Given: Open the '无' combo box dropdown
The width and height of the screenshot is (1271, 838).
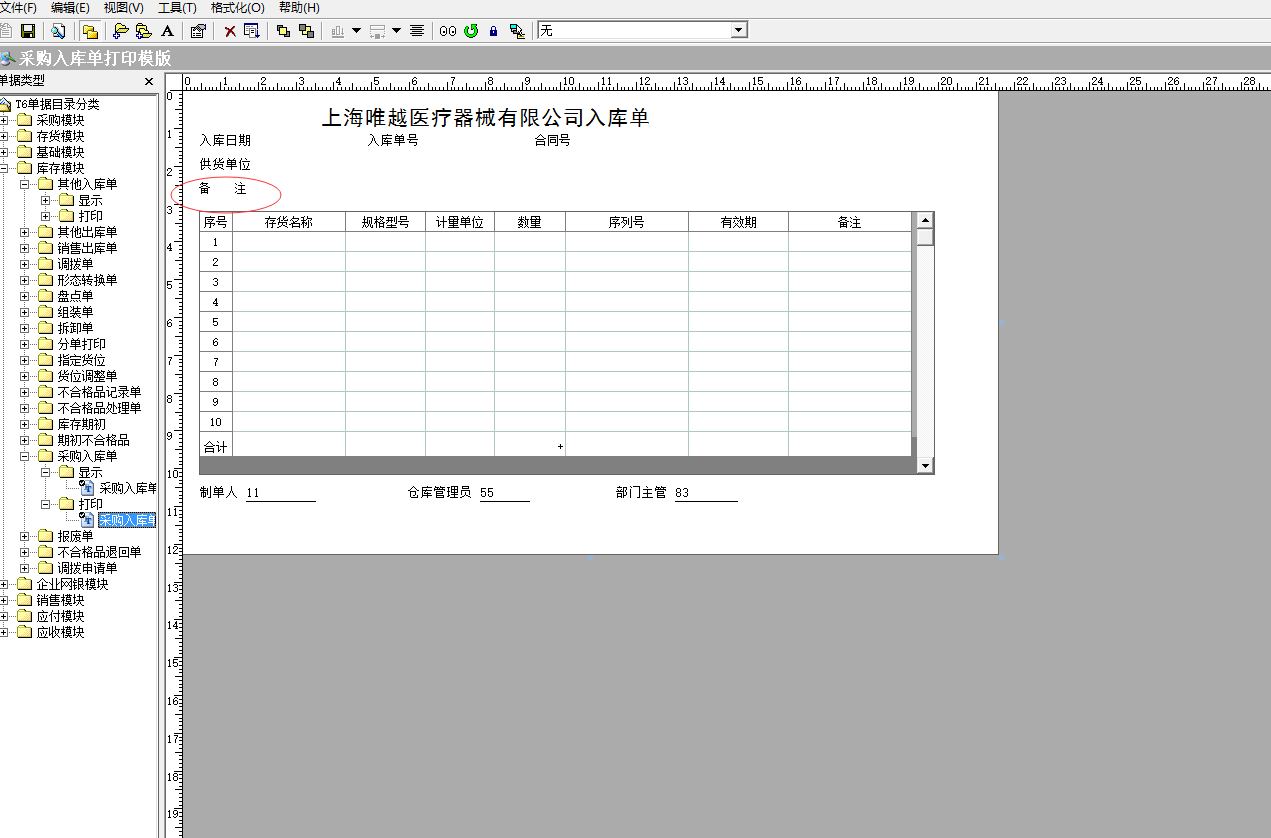Looking at the screenshot, I should pos(739,31).
